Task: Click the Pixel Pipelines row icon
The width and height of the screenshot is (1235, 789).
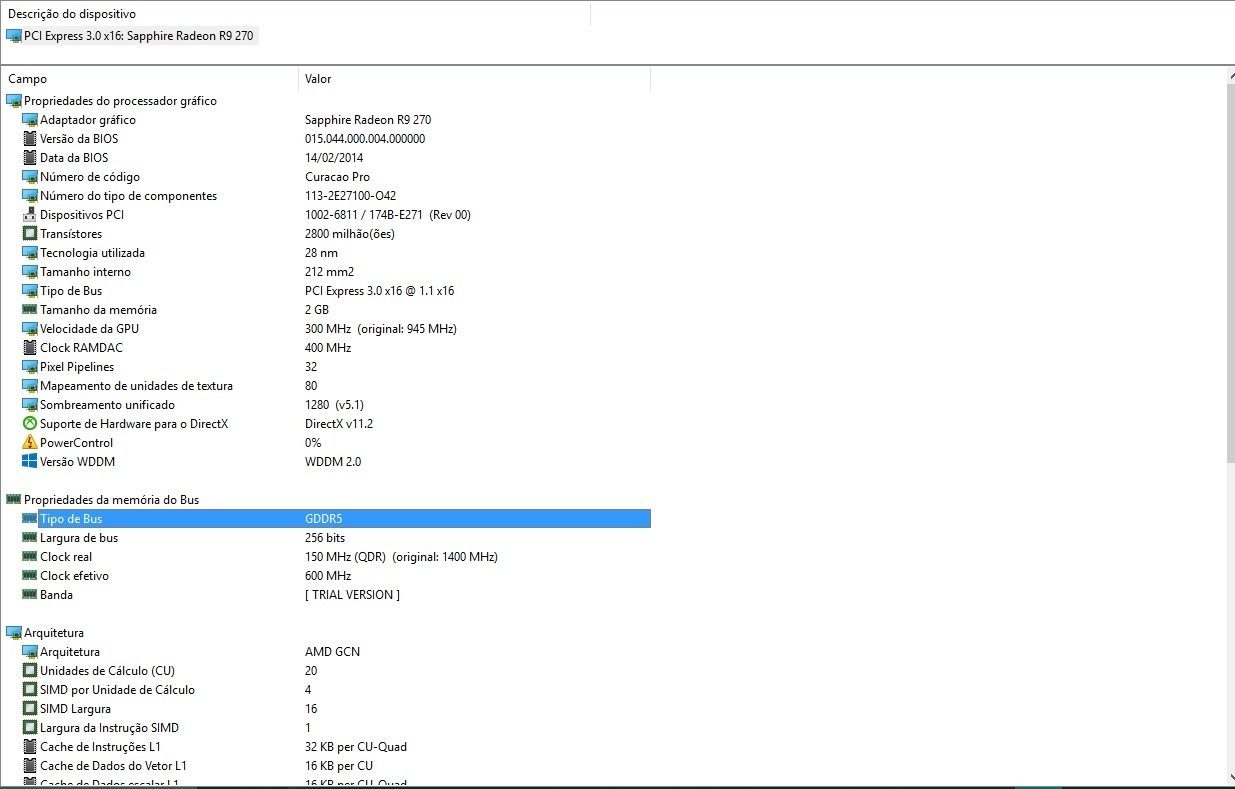Action: (30, 367)
